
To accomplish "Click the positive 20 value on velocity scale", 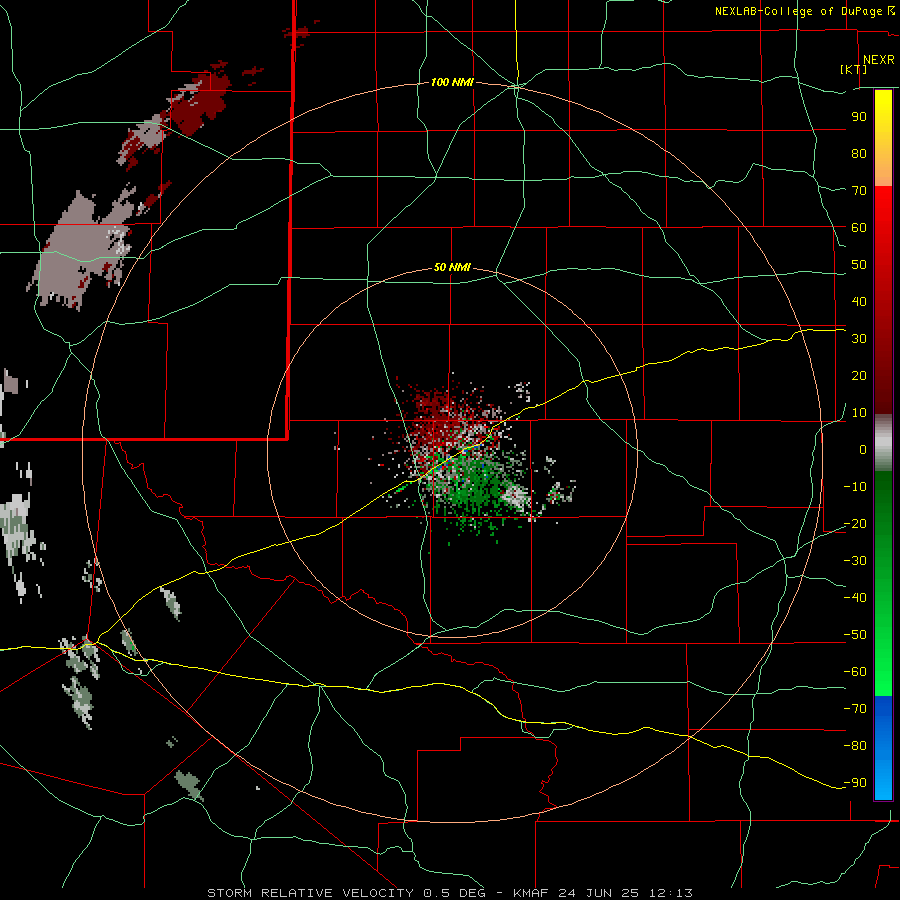I will click(x=859, y=375).
